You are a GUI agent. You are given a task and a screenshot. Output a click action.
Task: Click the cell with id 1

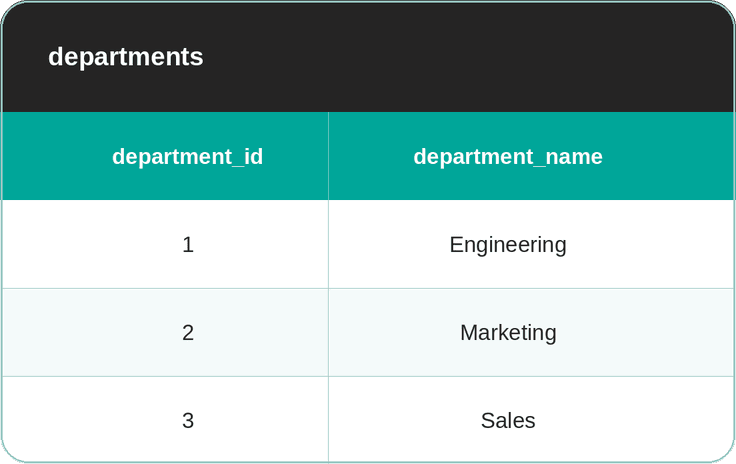coord(165,244)
